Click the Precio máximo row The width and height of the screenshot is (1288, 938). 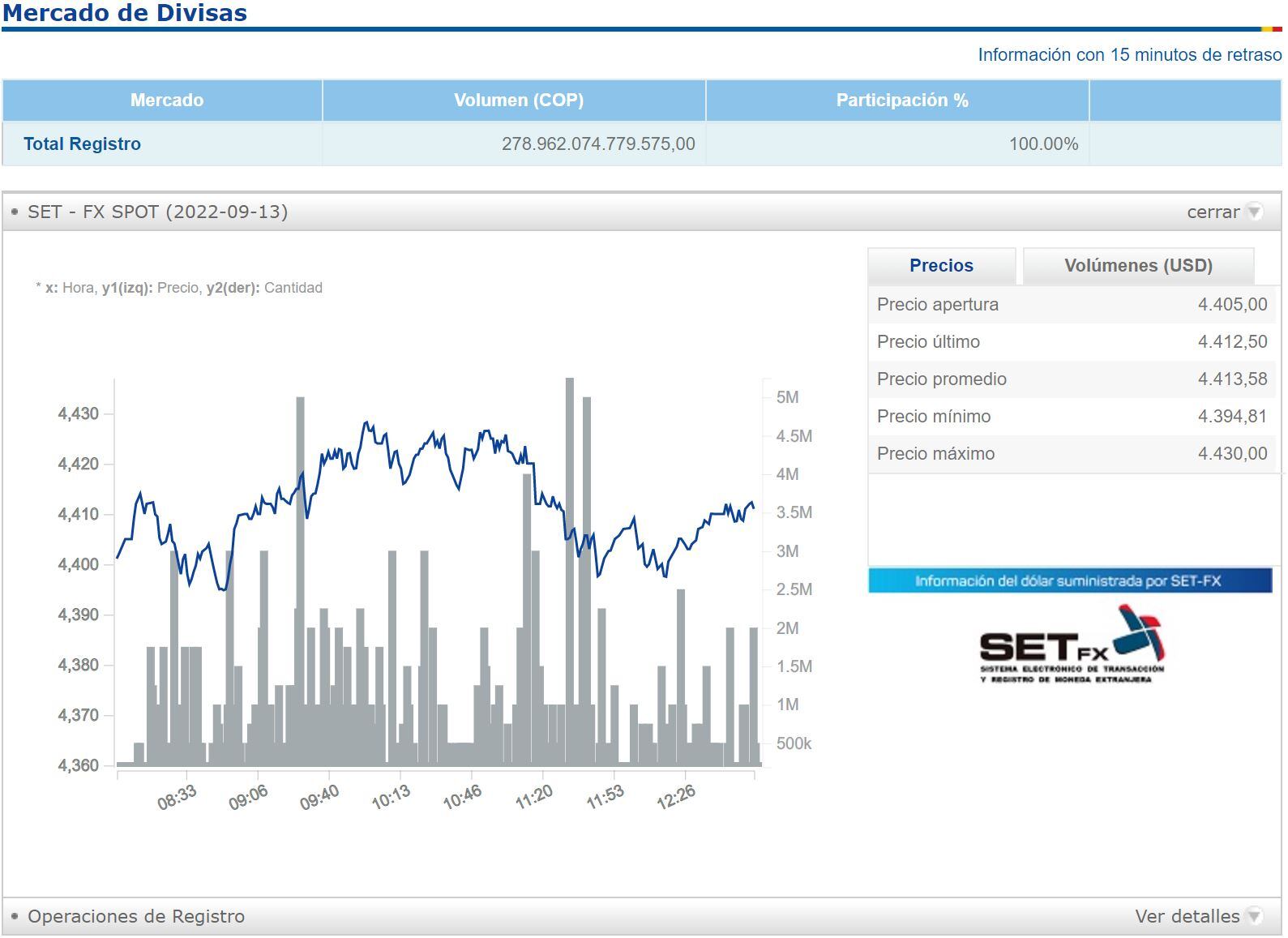1071,454
